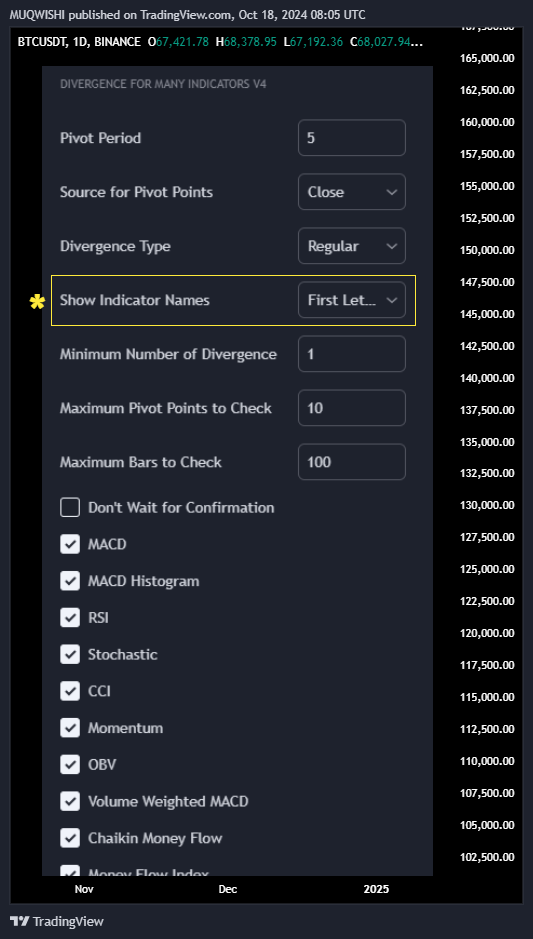Screen dimensions: 533x939
Task: Click the TradingView text link
Action: [x=68, y=921]
